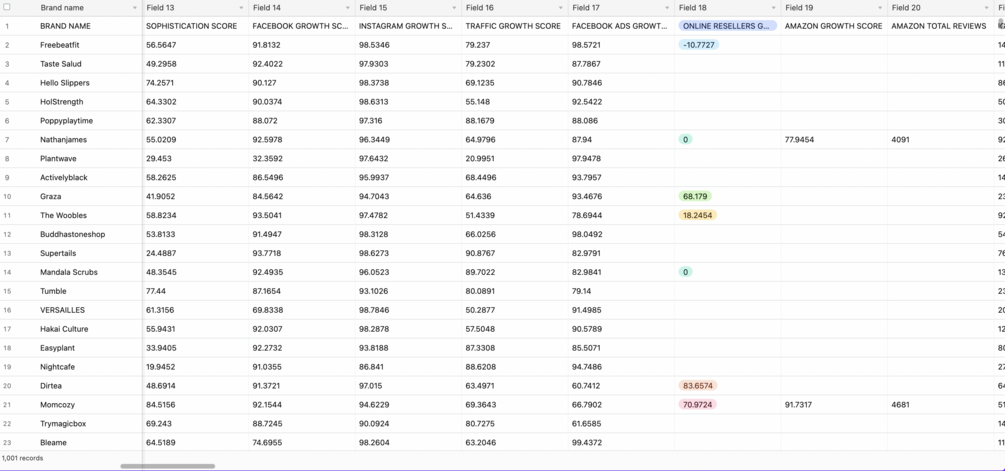The image size is (1005, 471).
Task: Click the Field 17 column header label
Action: pyautogui.click(x=586, y=8)
